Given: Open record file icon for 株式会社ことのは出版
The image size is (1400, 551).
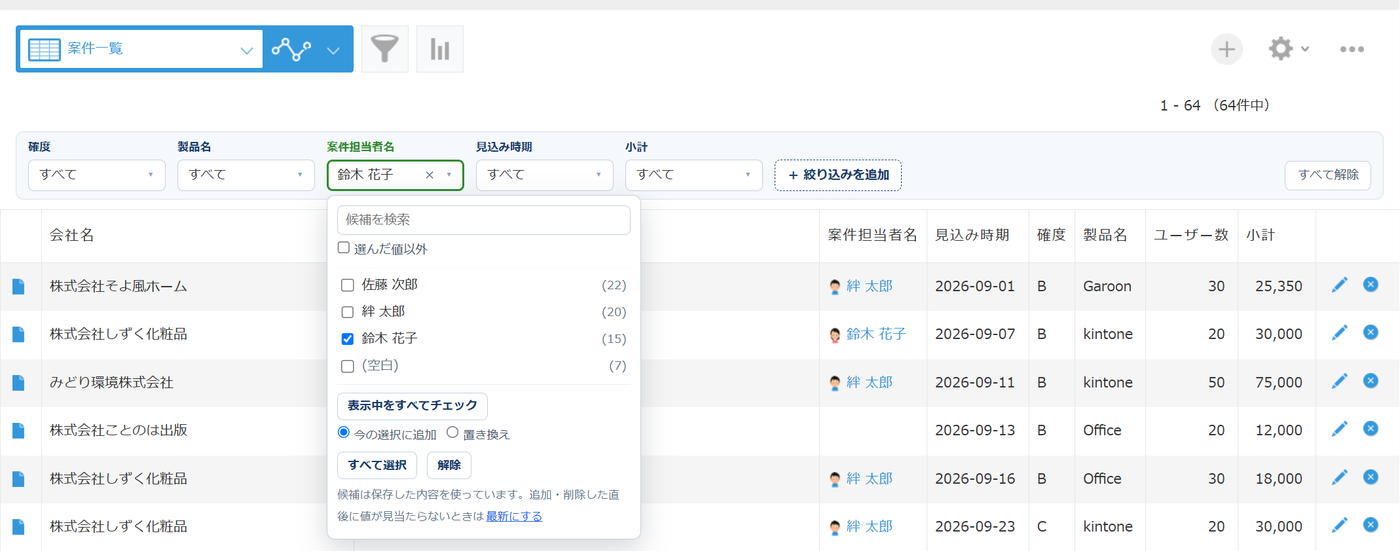Looking at the screenshot, I should coord(18,430).
